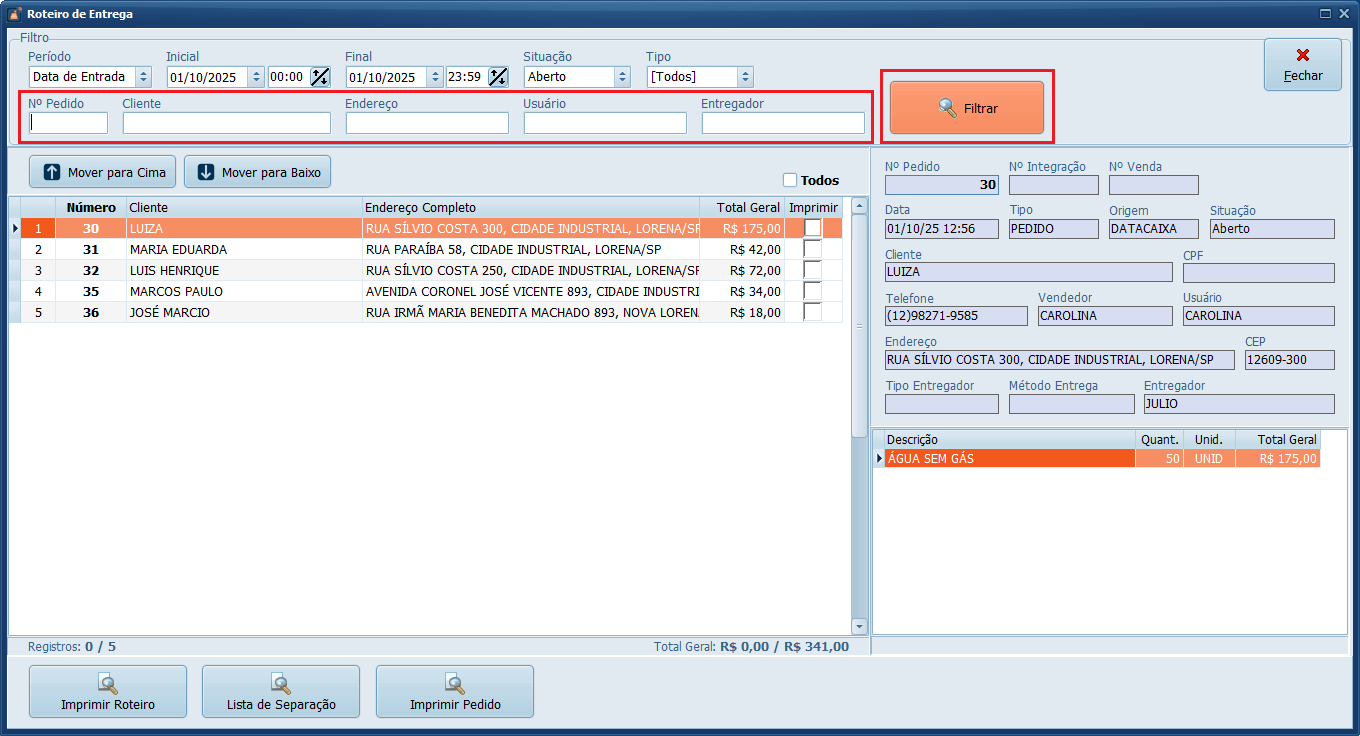Click clock icon beside final time 23:59
This screenshot has width=1360, height=736.
498,77
